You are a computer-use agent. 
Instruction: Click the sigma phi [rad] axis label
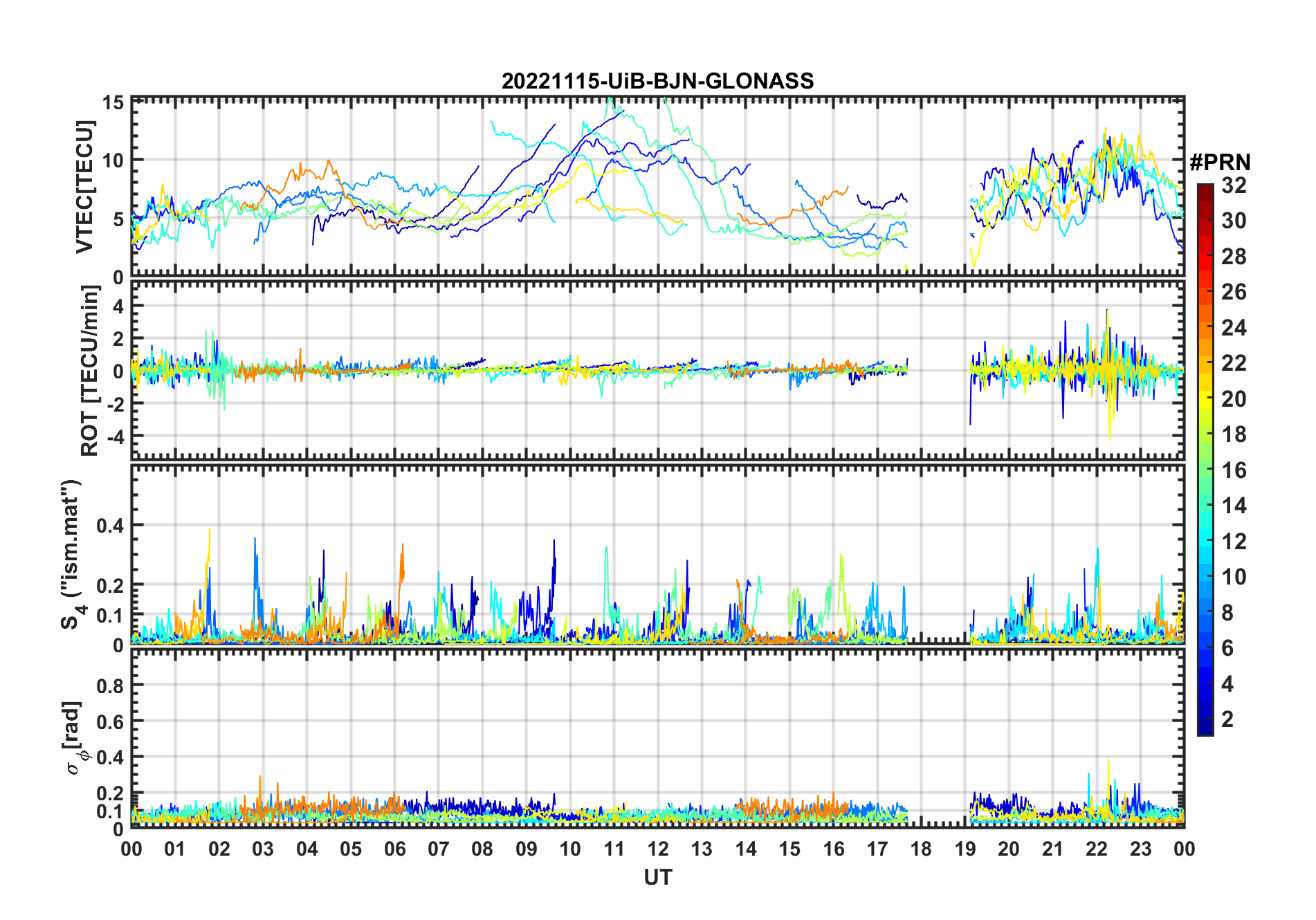[x=75, y=738]
